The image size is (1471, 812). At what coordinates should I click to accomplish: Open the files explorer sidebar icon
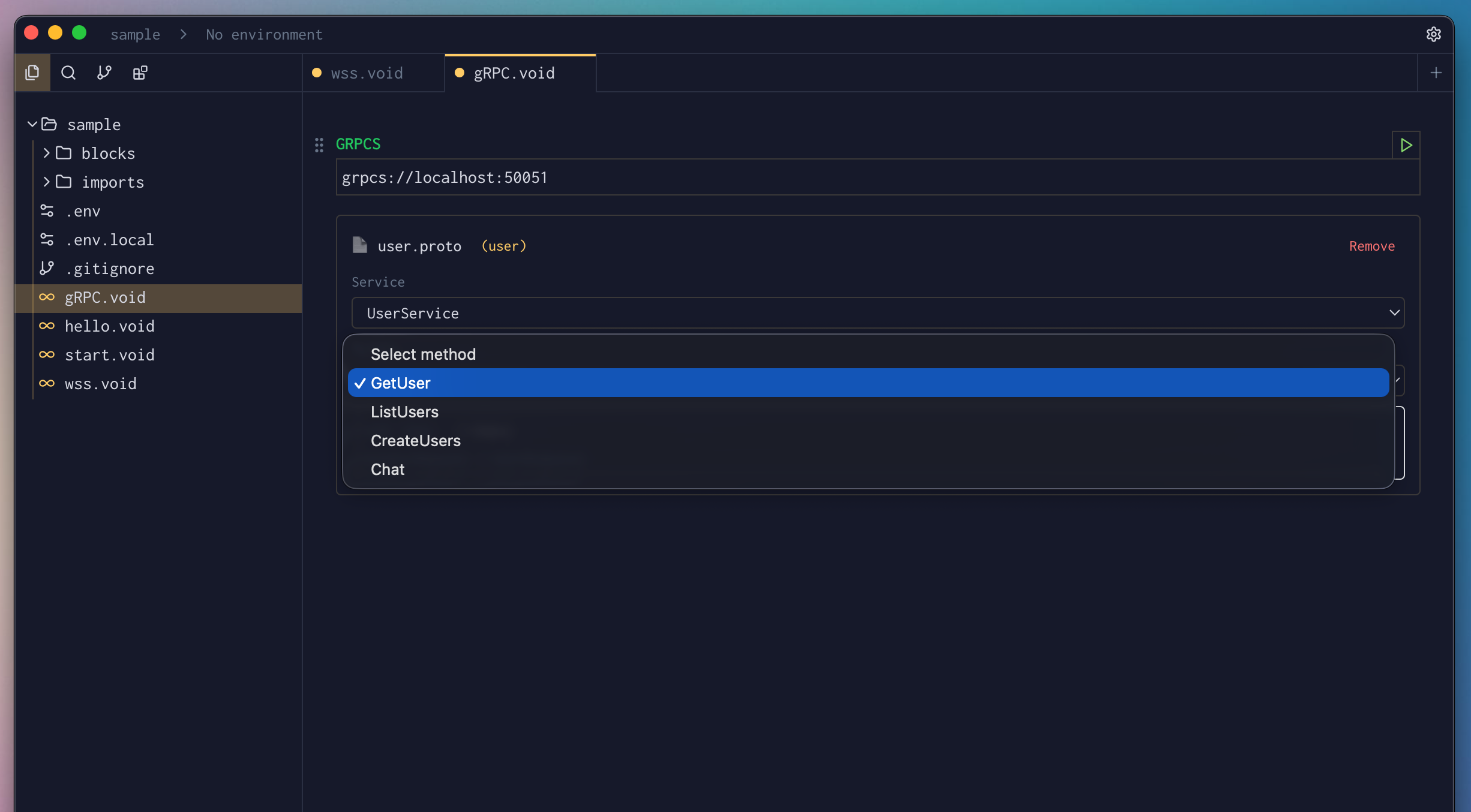click(x=32, y=73)
